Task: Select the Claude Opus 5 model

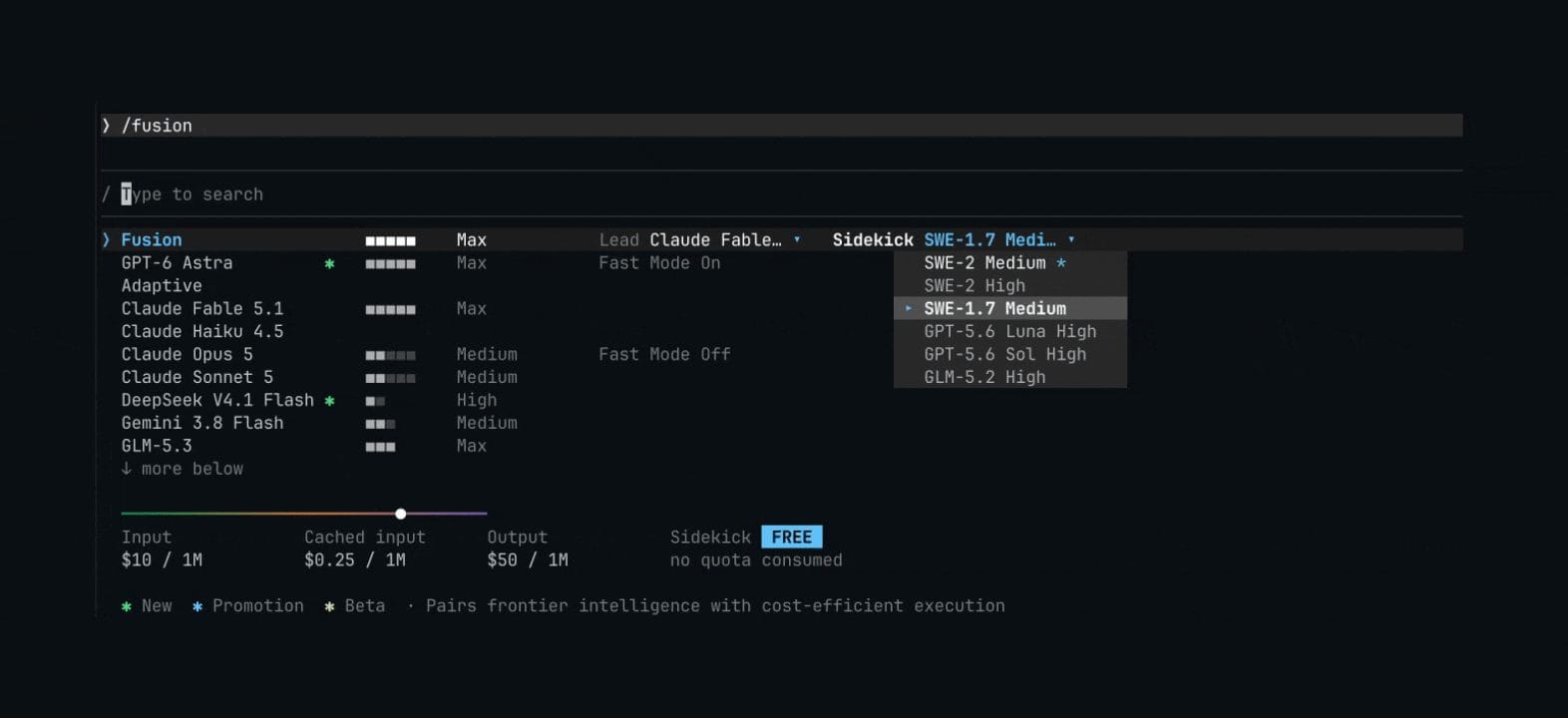Action: [187, 355]
